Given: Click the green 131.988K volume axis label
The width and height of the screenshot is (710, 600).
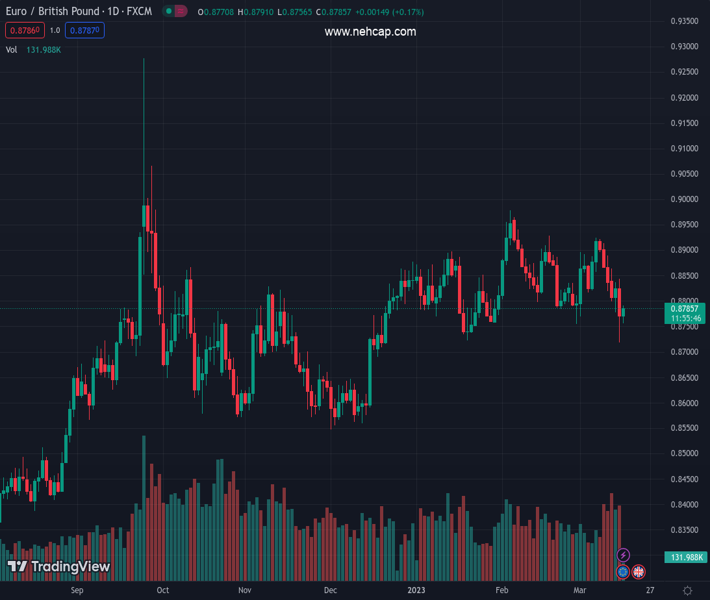Looking at the screenshot, I should [x=686, y=557].
